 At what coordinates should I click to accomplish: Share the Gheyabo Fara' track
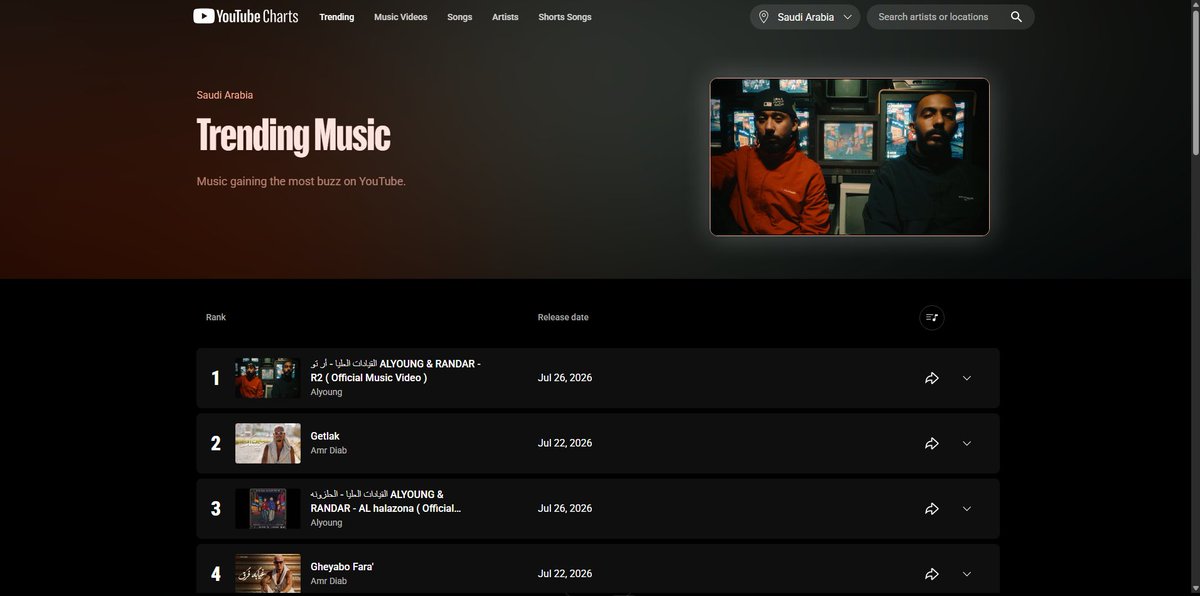click(932, 574)
